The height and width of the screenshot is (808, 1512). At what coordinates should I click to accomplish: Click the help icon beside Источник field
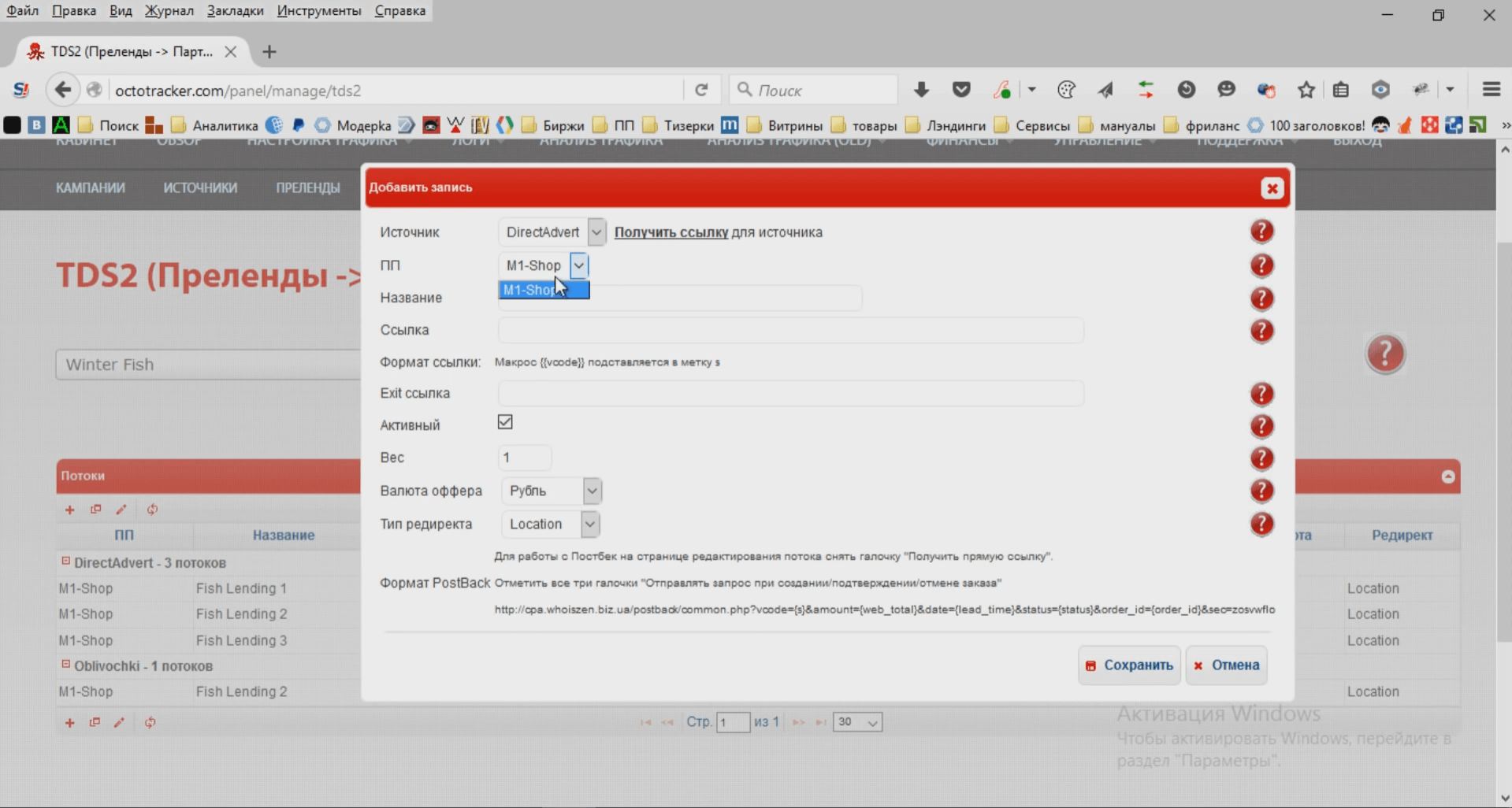1261,232
